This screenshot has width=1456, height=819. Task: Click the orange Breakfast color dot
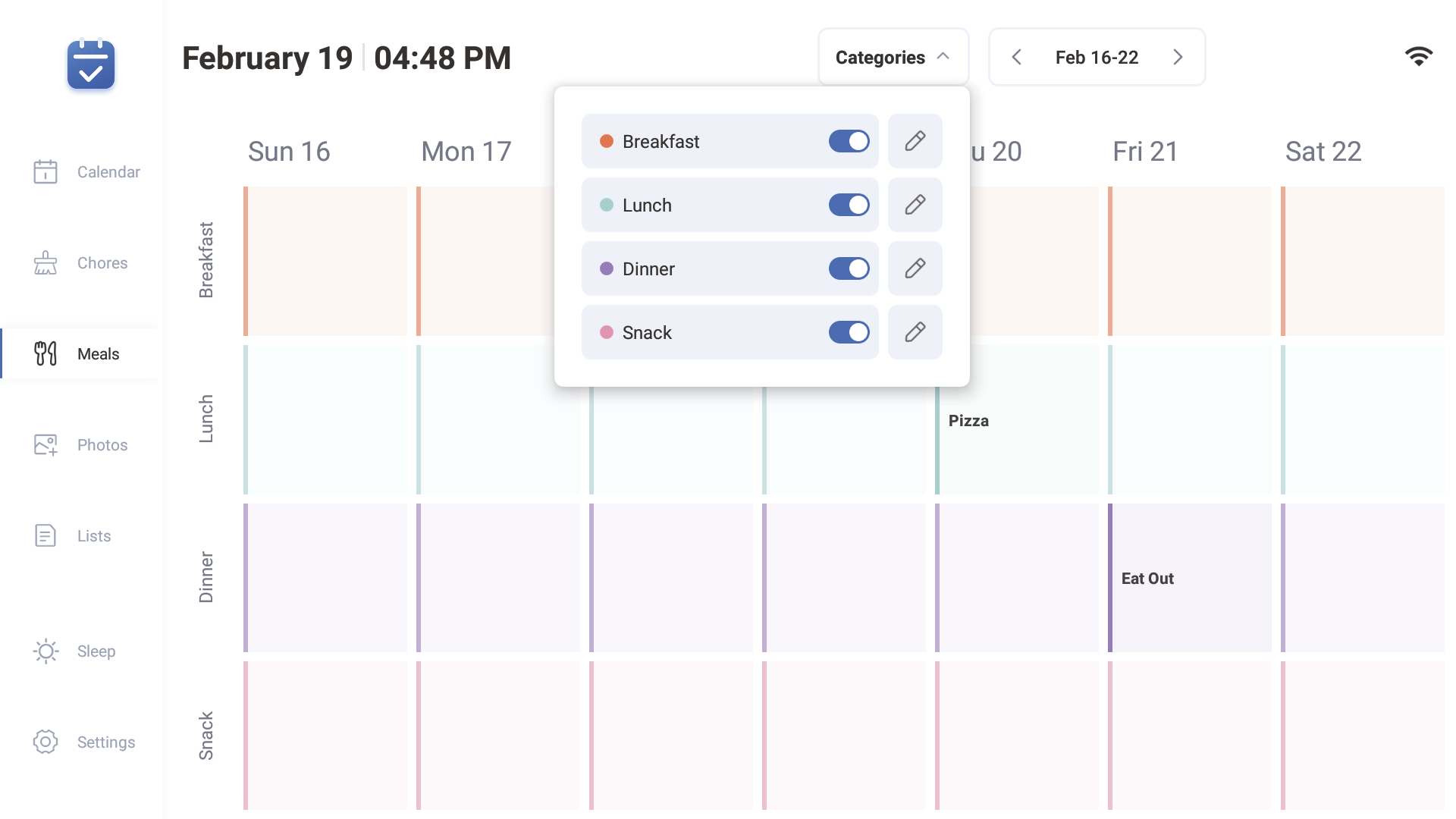pos(607,142)
